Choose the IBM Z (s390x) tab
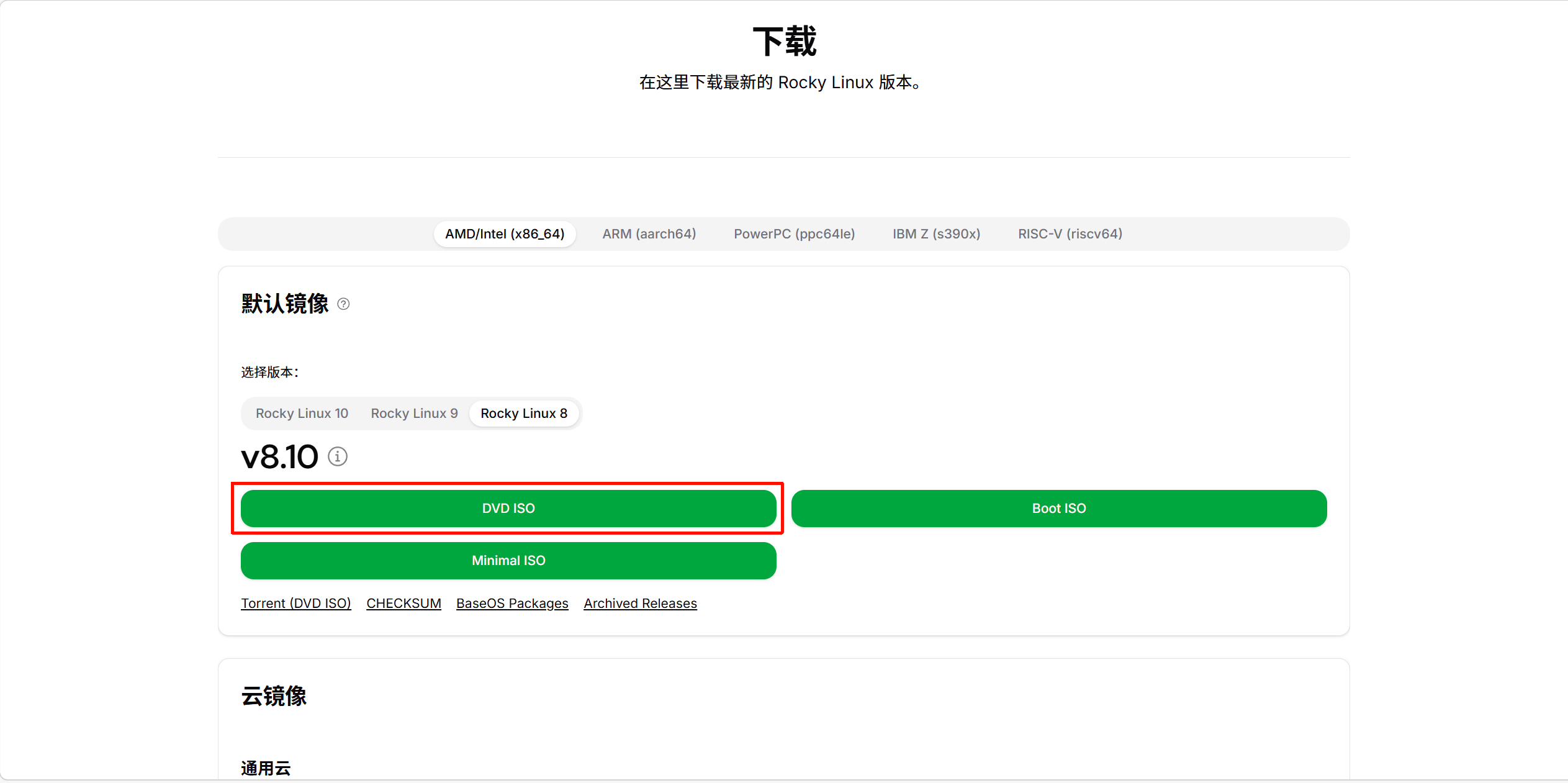Image resolution: width=1568 pixels, height=783 pixels. 936,234
